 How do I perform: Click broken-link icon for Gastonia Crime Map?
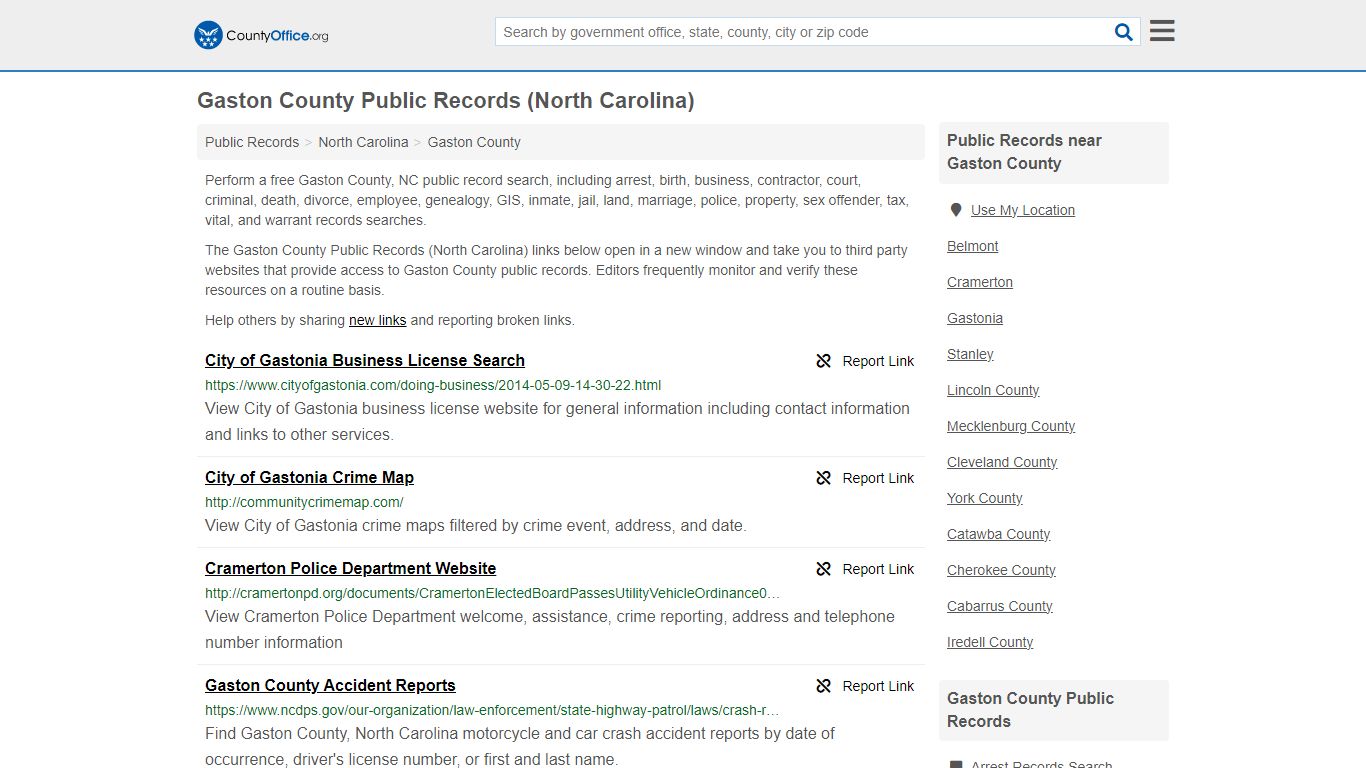point(824,478)
